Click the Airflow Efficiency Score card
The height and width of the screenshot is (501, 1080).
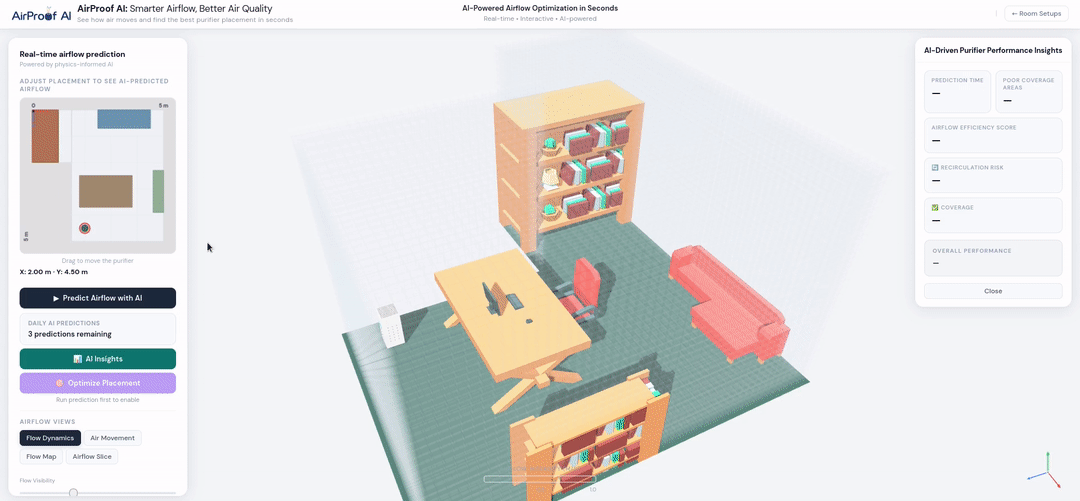[993, 135]
